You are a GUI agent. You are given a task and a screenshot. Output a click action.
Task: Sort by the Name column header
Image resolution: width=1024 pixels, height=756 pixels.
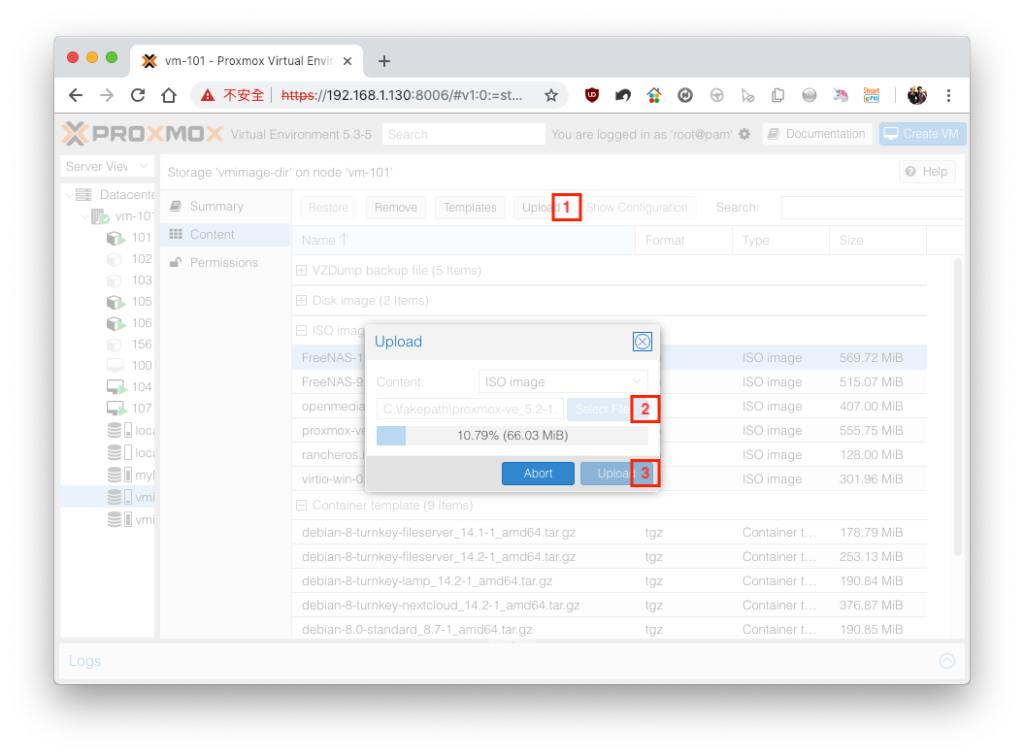point(464,240)
